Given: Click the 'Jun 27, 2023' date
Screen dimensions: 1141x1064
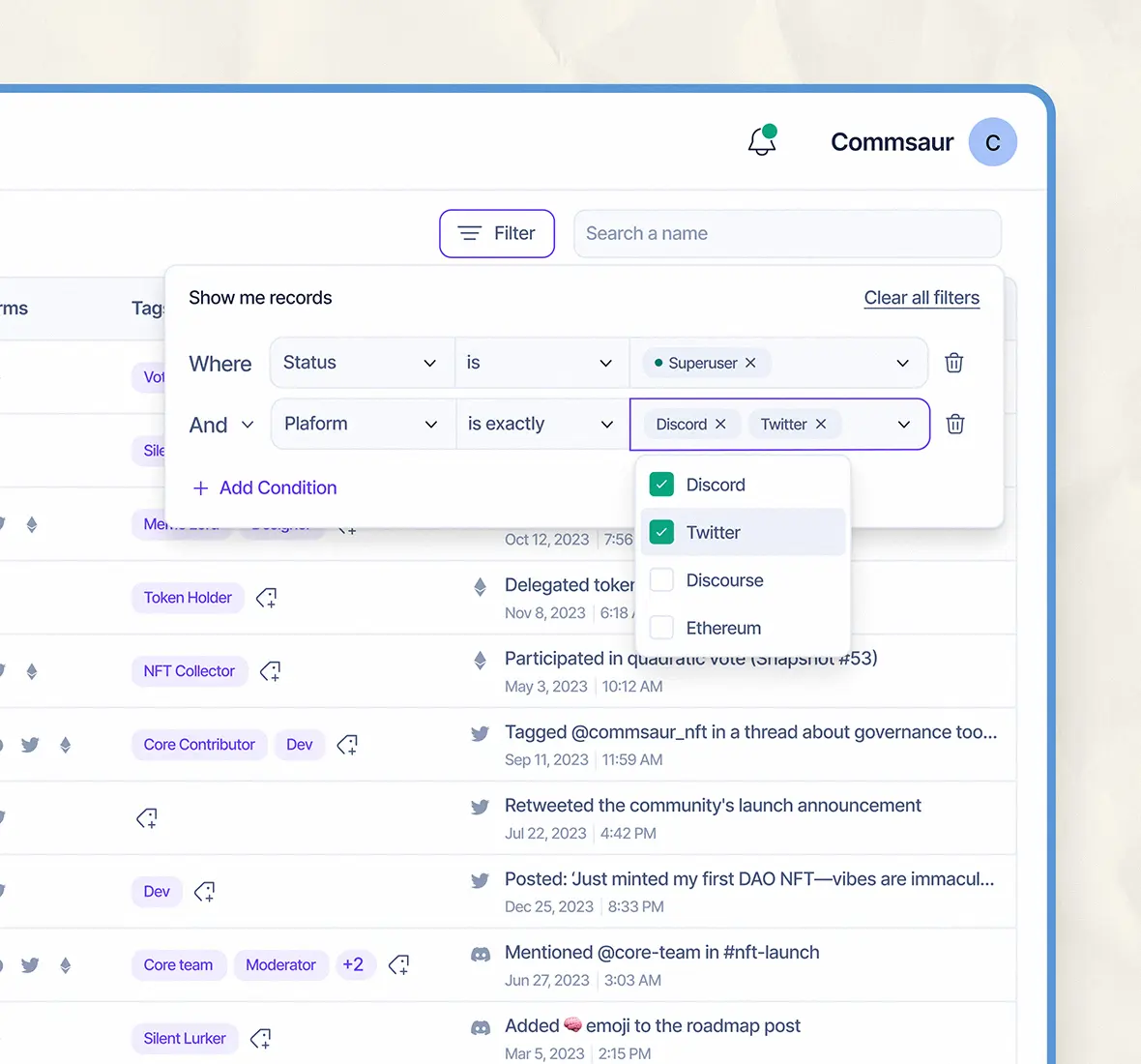Looking at the screenshot, I should click(546, 980).
